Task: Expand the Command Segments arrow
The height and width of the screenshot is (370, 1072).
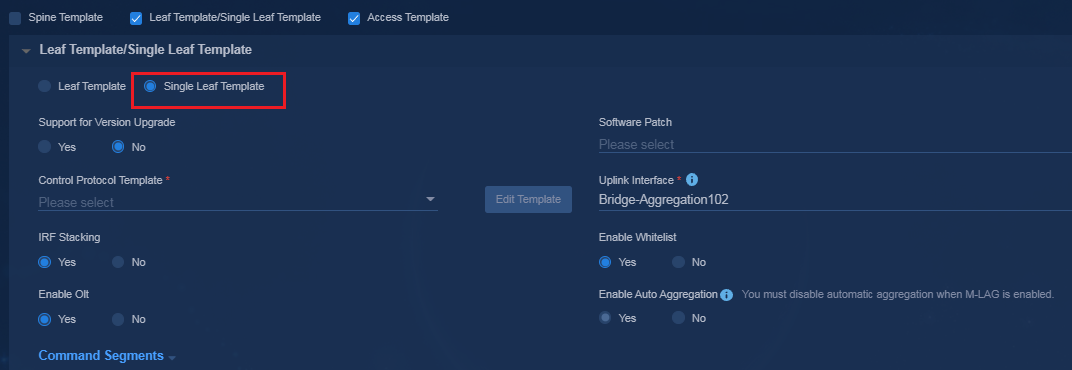Action: [172, 358]
